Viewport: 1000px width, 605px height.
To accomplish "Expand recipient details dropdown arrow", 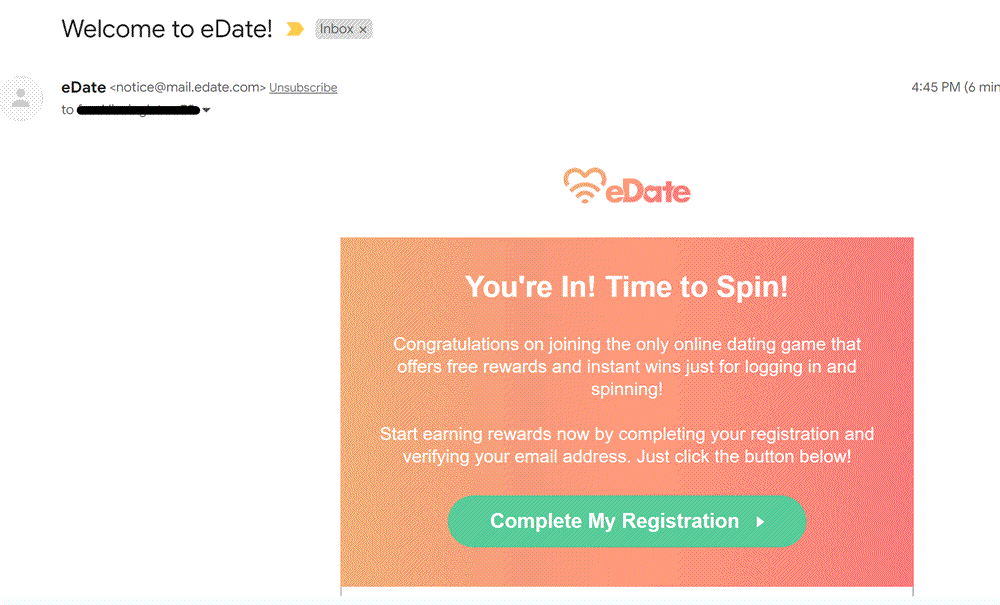I will (x=206, y=110).
